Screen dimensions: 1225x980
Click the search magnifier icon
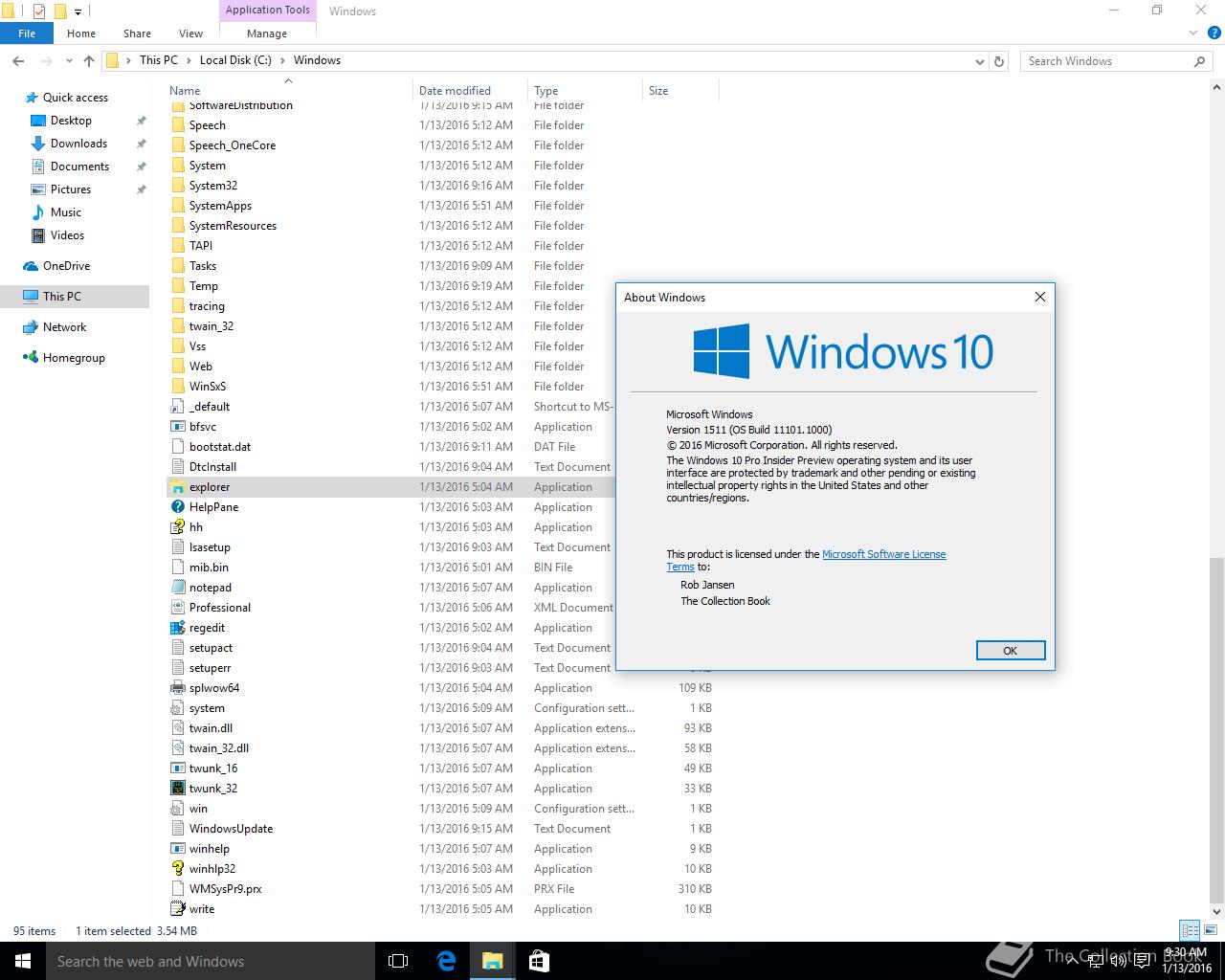click(x=1199, y=61)
